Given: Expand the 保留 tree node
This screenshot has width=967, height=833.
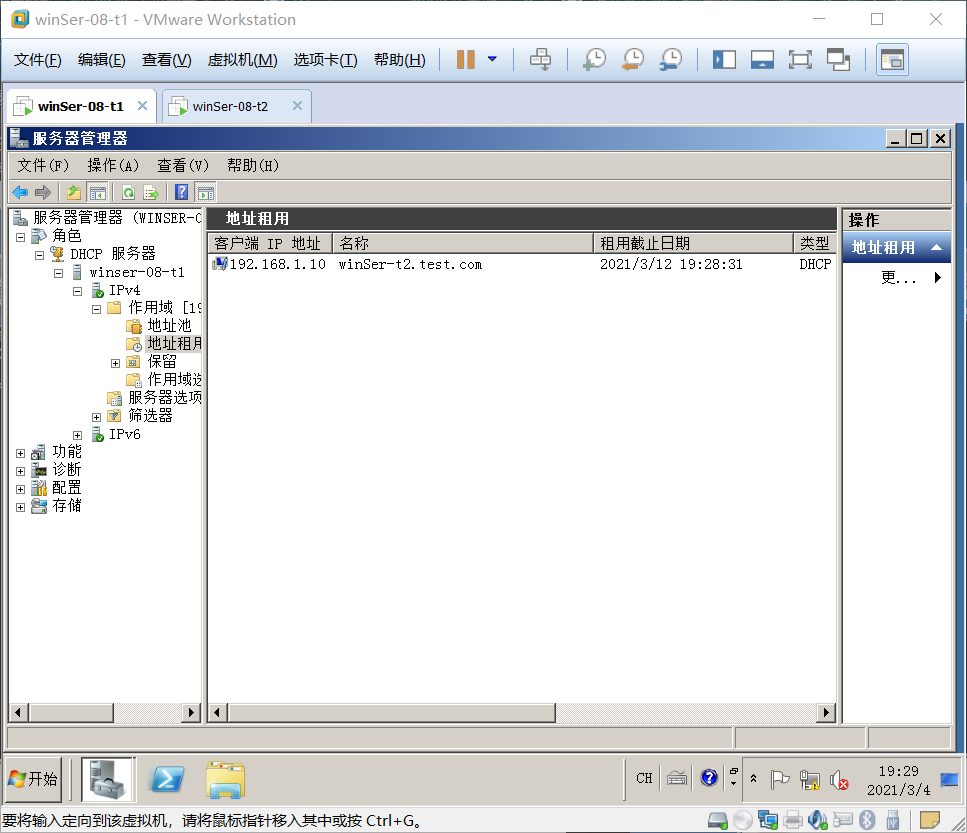Looking at the screenshot, I should 115,363.
